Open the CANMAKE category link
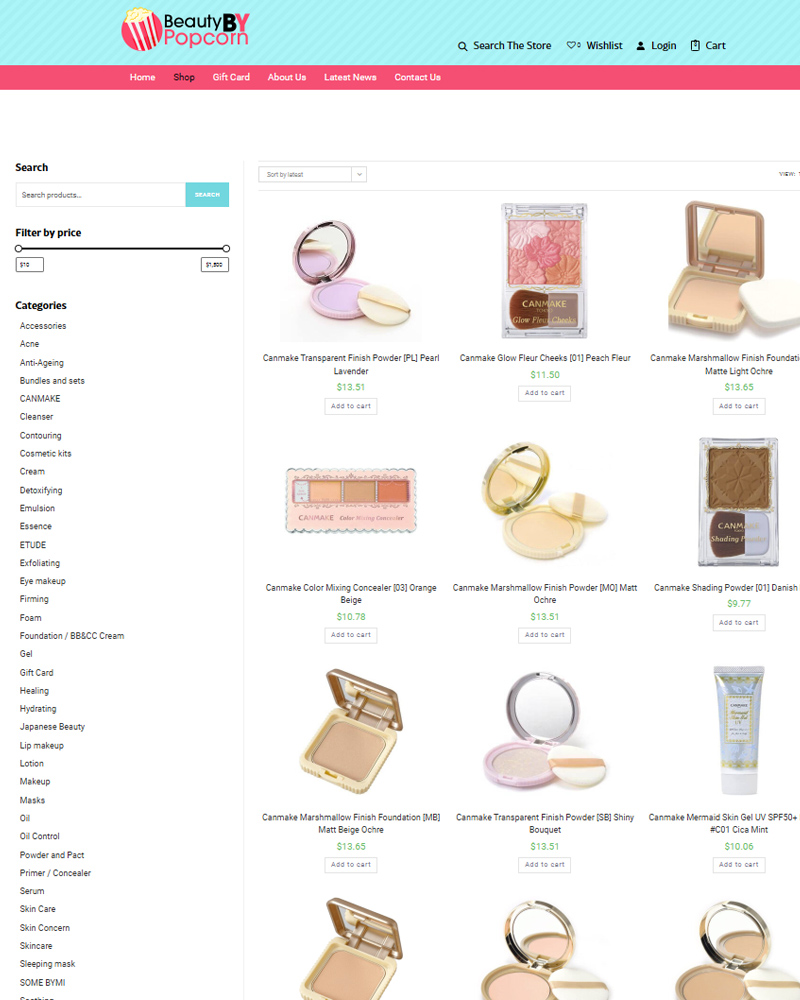Screen dimensions: 800x1000 point(40,399)
